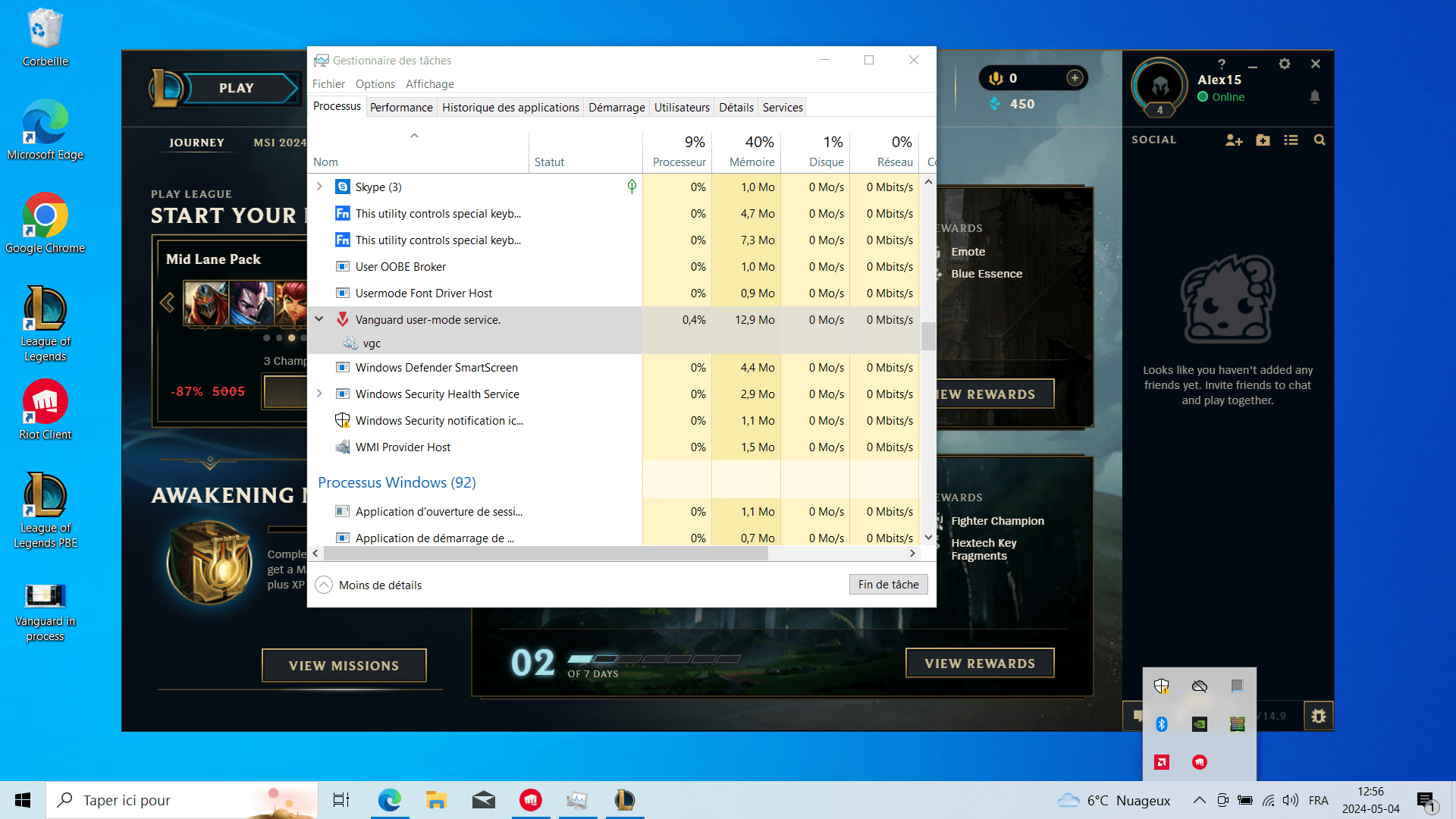Collapse Vanguard user-mode service group
The width and height of the screenshot is (1456, 819).
click(319, 319)
